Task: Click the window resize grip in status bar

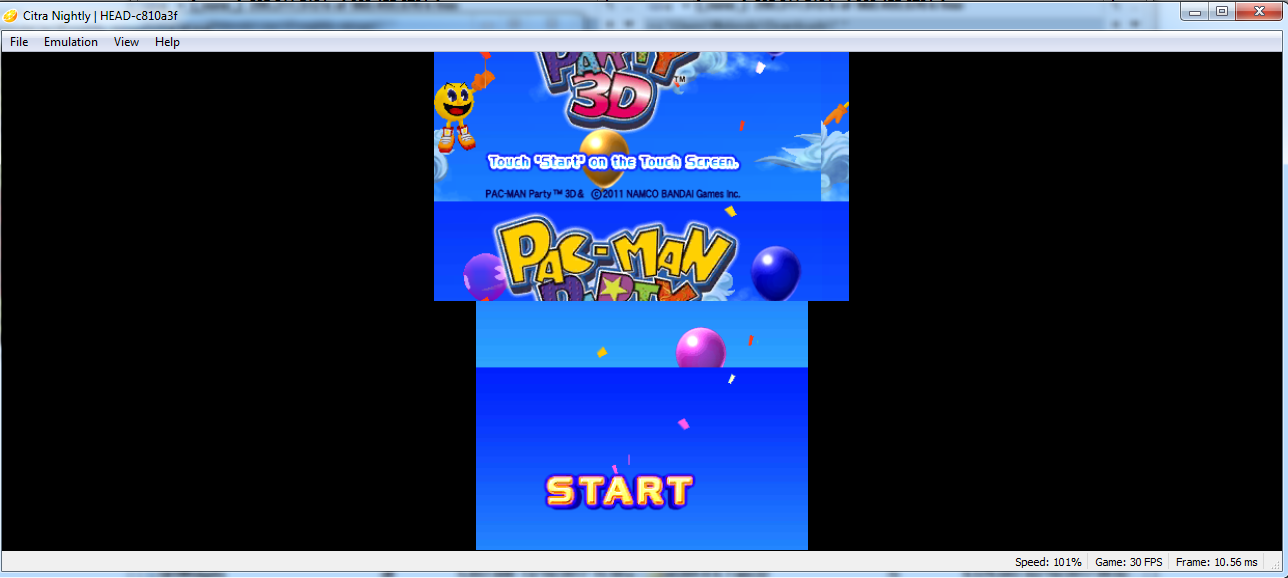Action: (x=1275, y=564)
